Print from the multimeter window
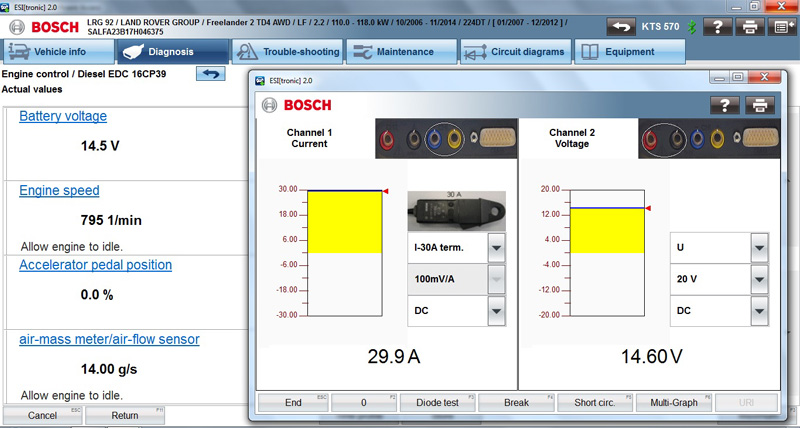The width and height of the screenshot is (800, 428). tap(760, 105)
